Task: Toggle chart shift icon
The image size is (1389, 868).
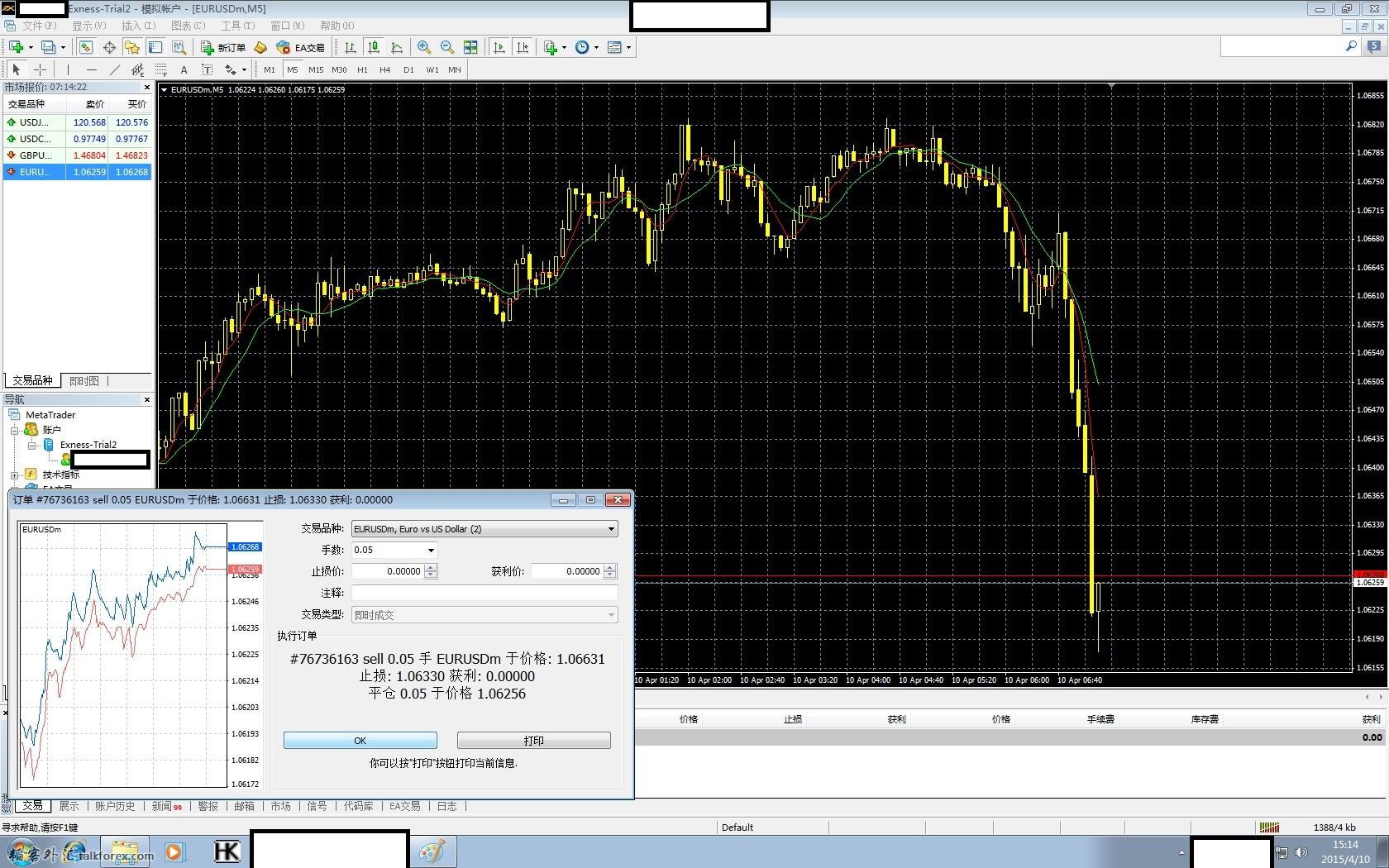Action: [x=523, y=47]
